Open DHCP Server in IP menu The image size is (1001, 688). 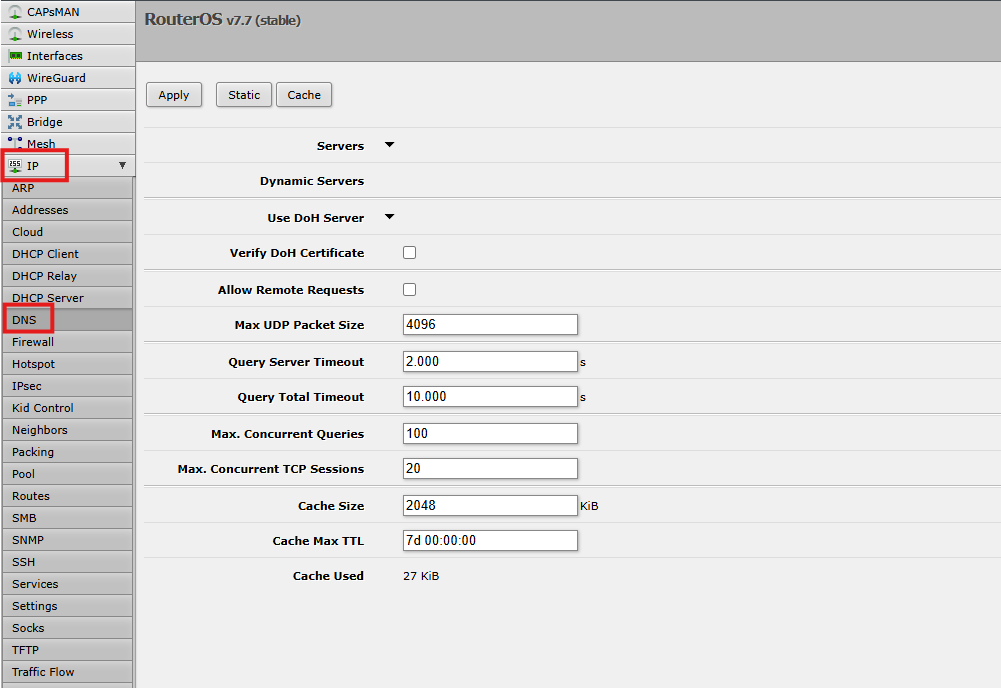click(48, 298)
